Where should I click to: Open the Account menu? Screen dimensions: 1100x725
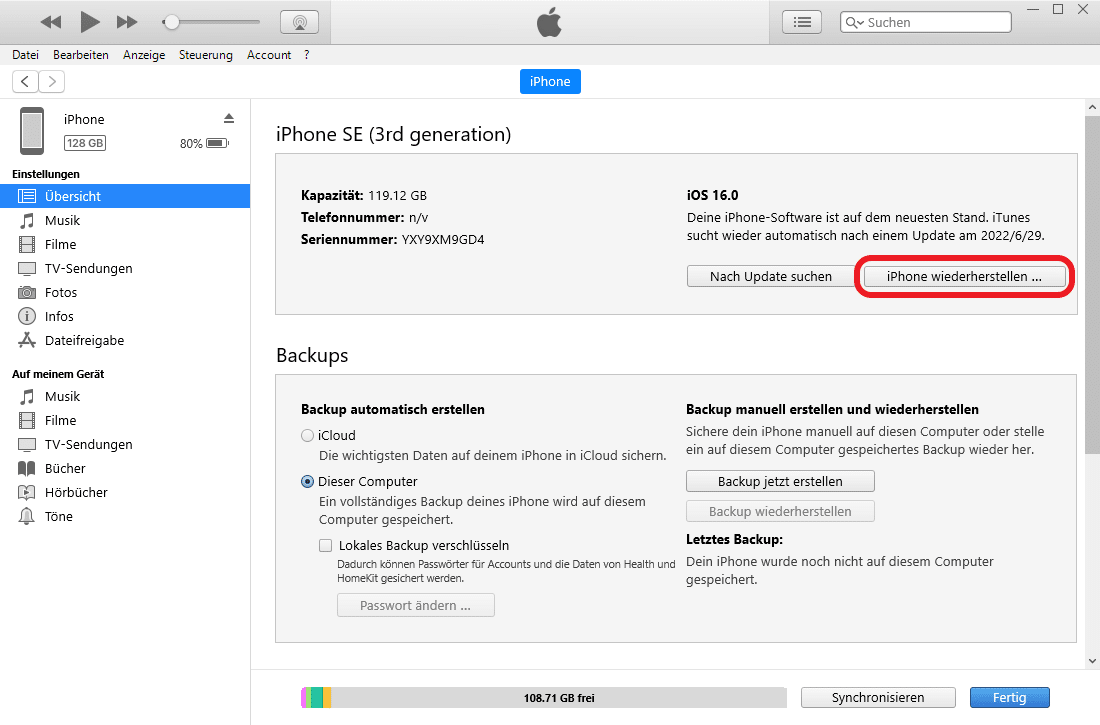[269, 55]
